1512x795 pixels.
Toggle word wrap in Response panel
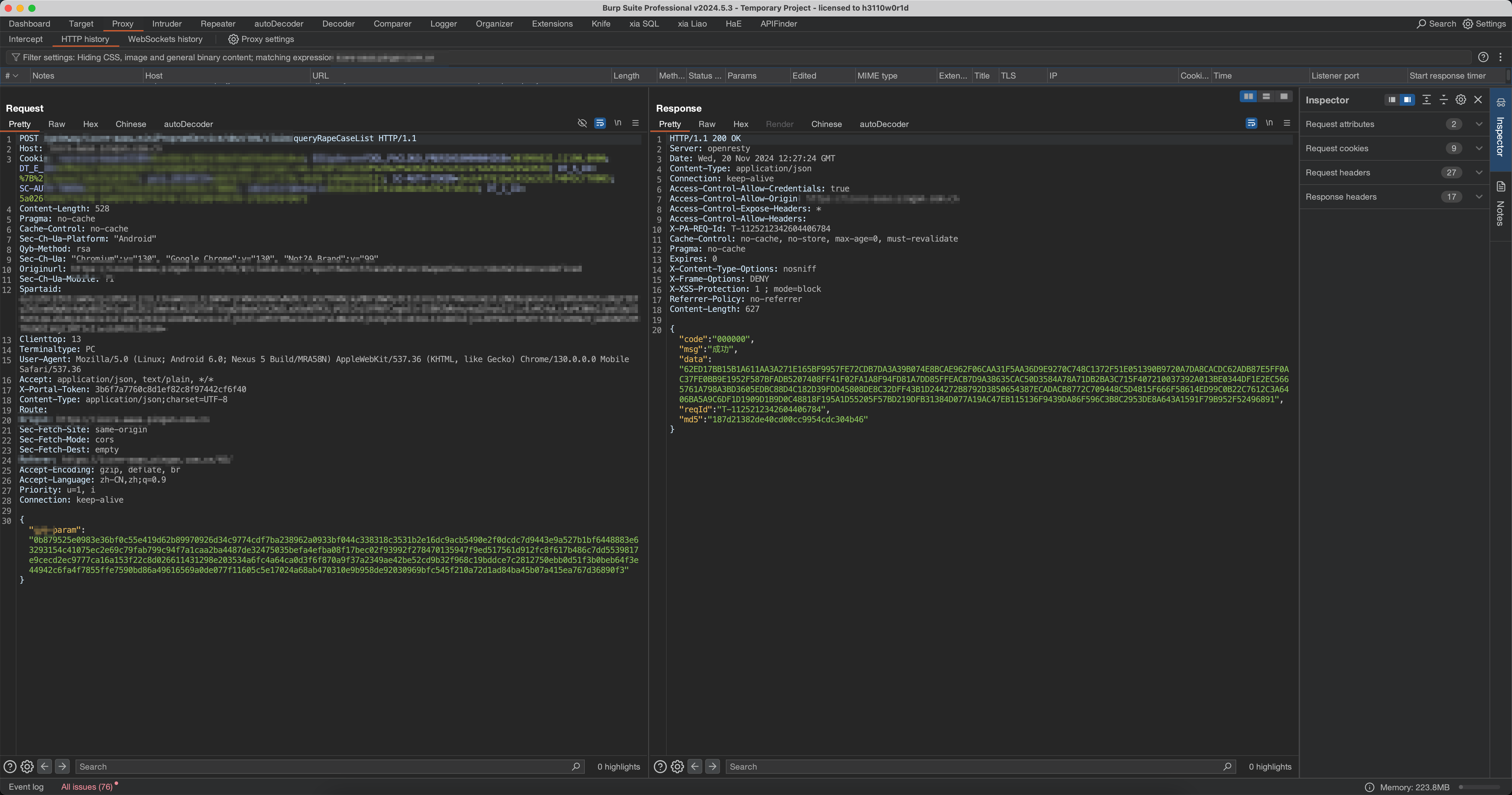(1252, 123)
